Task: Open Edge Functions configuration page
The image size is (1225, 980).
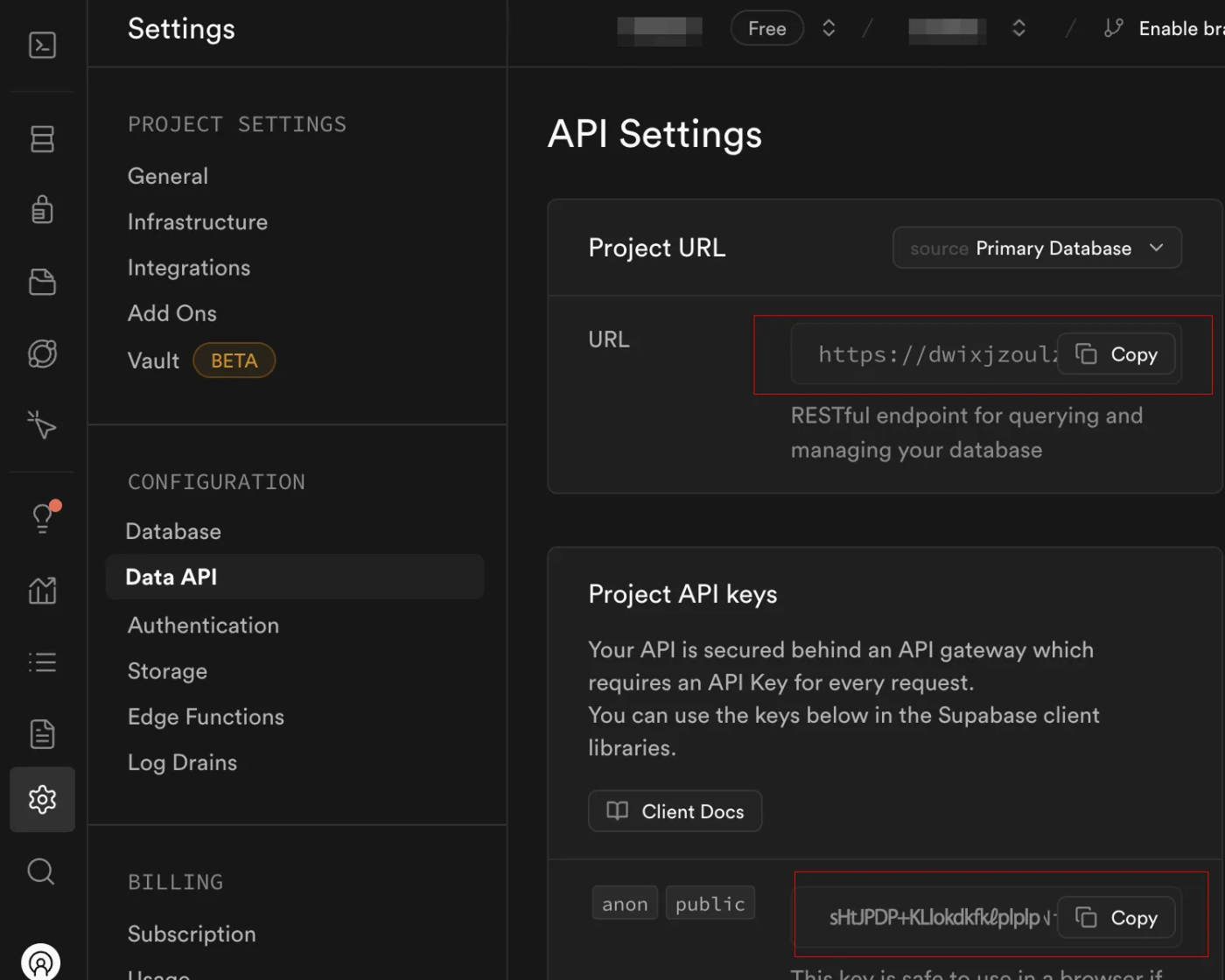Action: (206, 717)
